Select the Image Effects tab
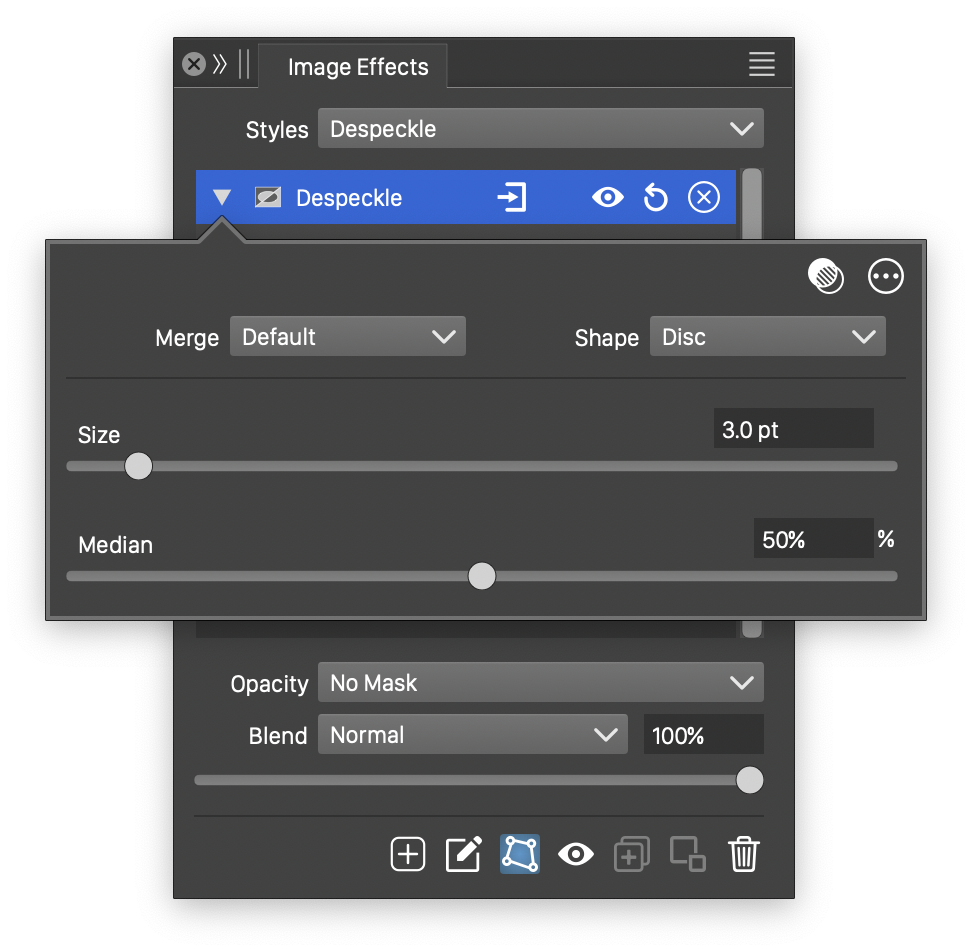This screenshot has height=952, width=972. pos(357,67)
